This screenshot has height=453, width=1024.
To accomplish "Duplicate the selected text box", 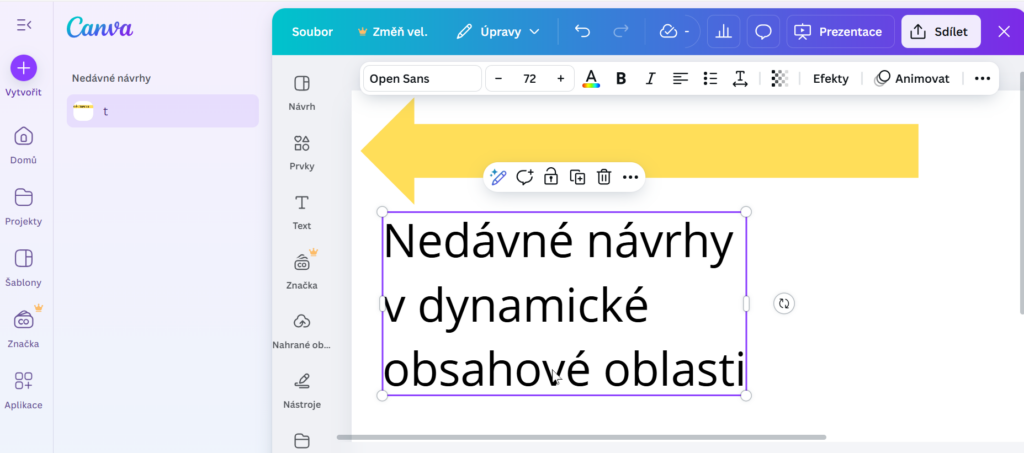I will [577, 177].
